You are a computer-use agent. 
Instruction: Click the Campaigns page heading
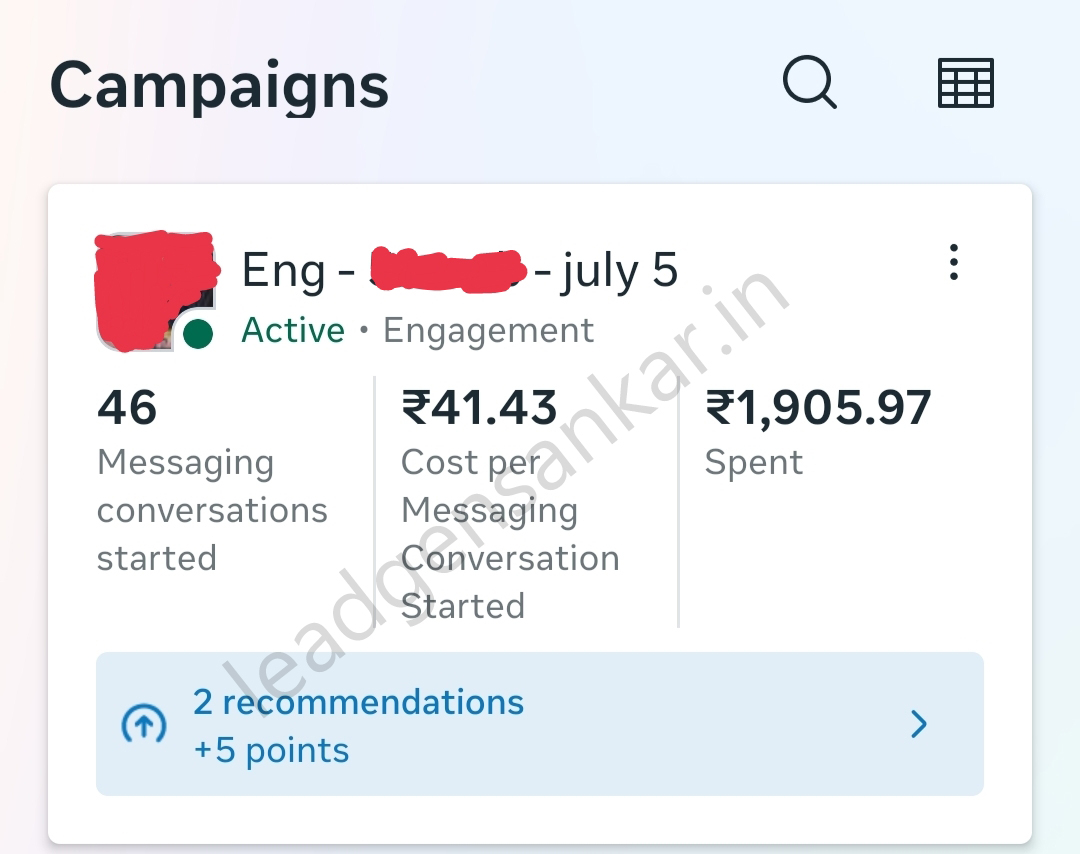[x=219, y=86]
